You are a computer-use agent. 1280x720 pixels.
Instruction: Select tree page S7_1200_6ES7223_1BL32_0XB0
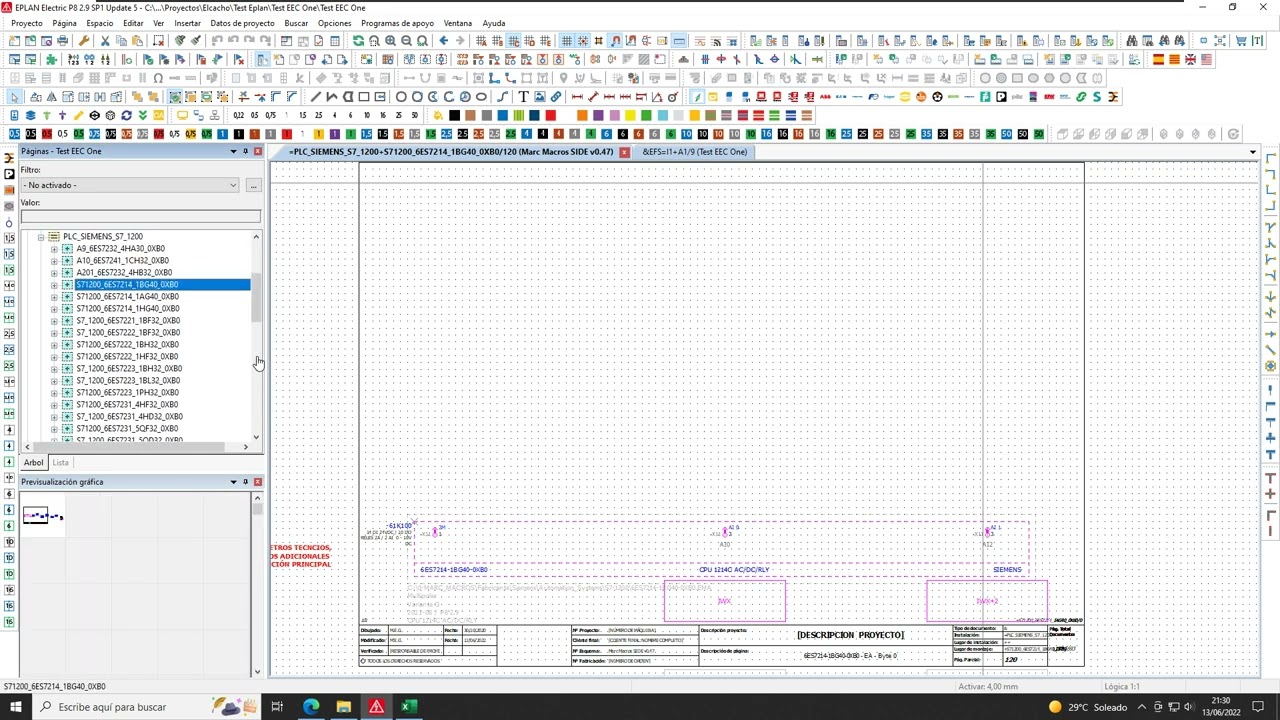127,380
